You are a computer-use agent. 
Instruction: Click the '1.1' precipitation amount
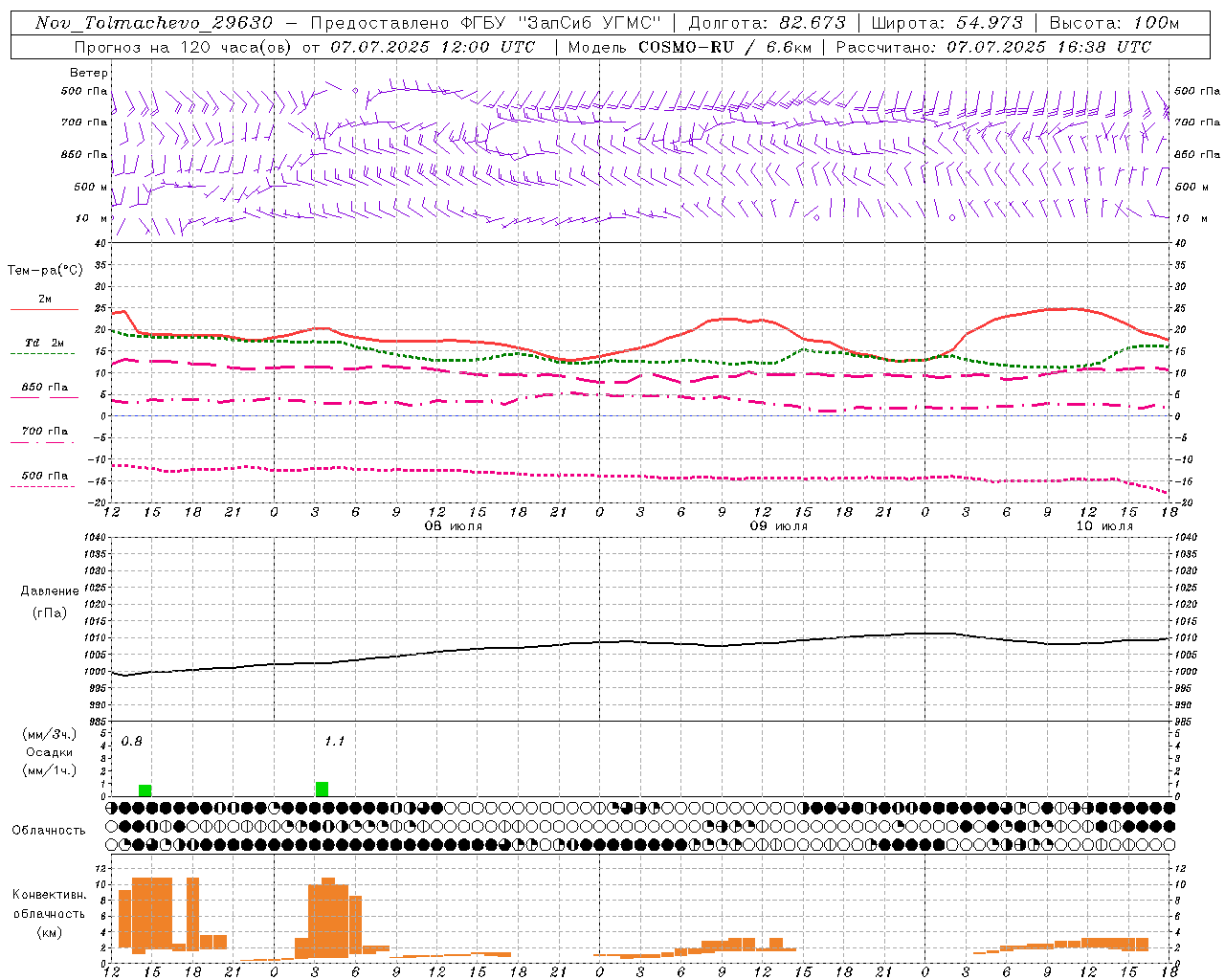(334, 742)
